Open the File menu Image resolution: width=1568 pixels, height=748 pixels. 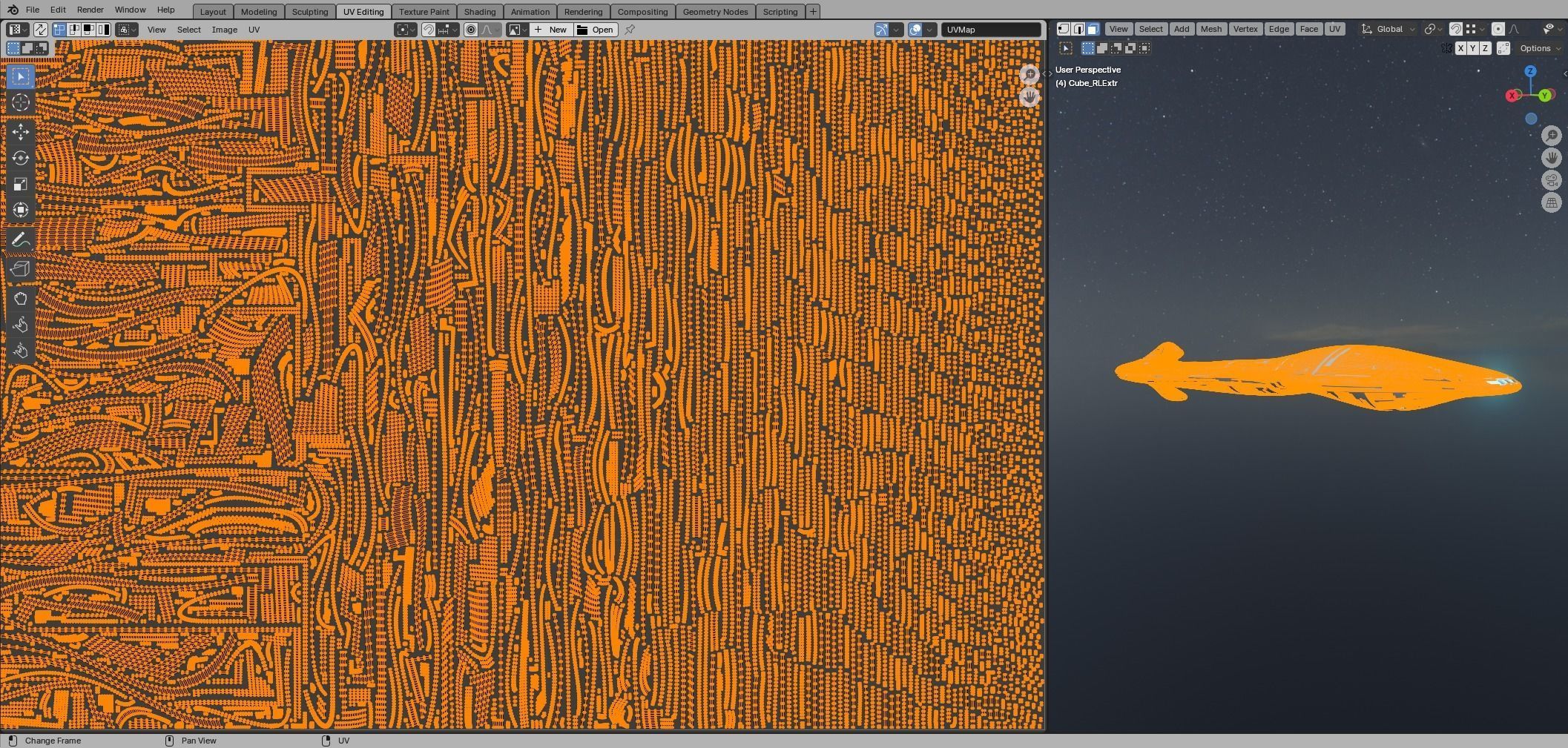click(x=33, y=10)
